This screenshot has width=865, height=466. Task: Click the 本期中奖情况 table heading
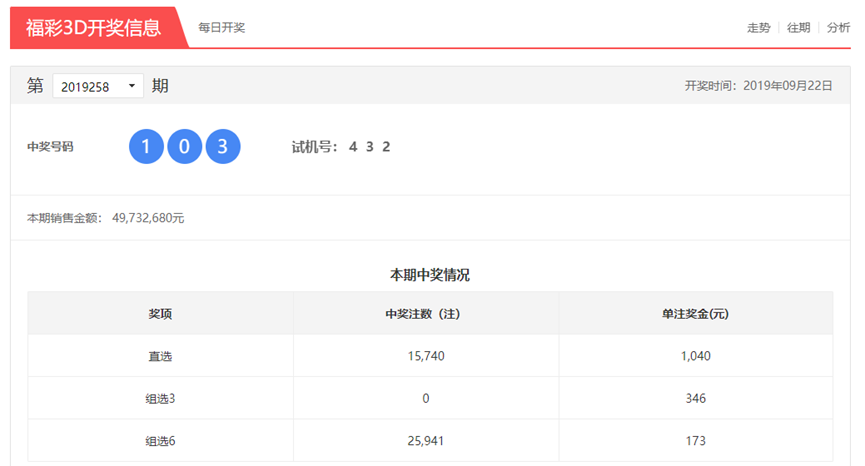(x=430, y=274)
